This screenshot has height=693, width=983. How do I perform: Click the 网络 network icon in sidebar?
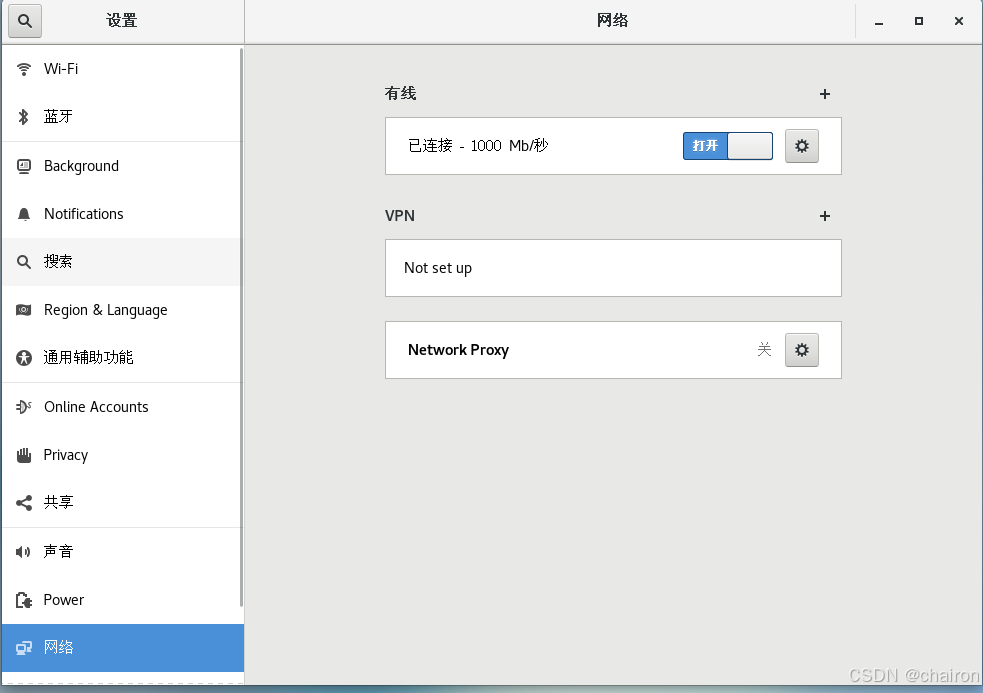[24, 648]
